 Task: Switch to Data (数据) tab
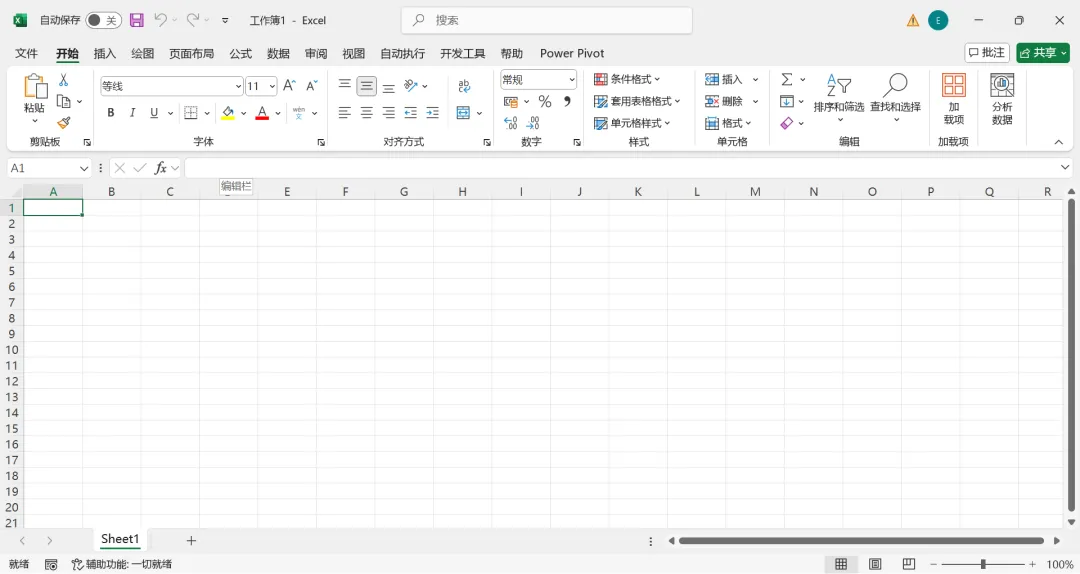tap(278, 53)
